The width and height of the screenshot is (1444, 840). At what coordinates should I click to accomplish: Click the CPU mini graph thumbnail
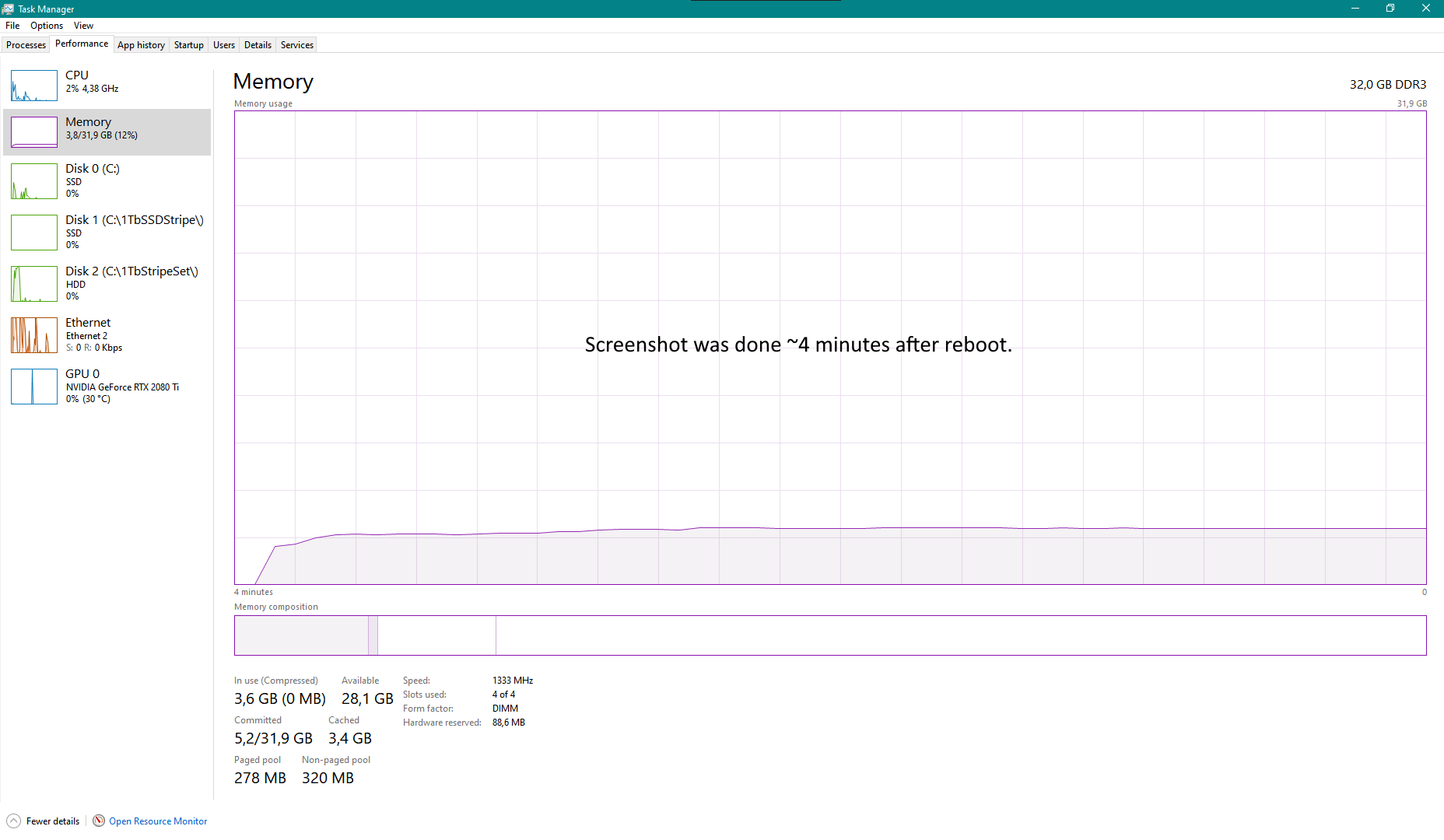pos(34,86)
